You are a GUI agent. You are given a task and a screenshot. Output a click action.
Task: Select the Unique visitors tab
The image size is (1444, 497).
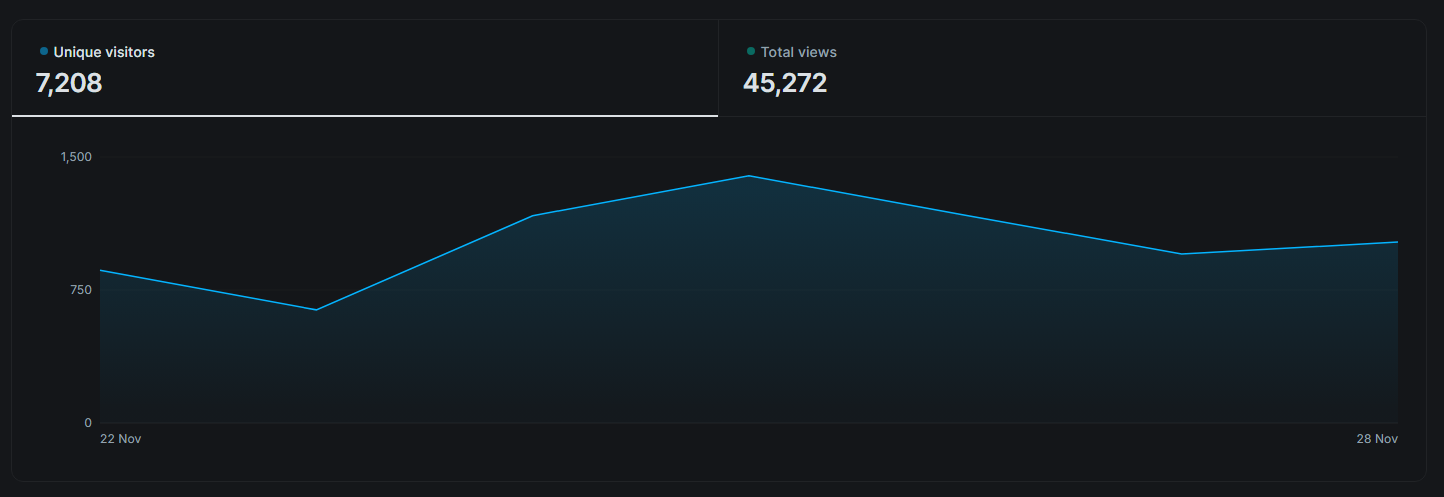tap(364, 68)
